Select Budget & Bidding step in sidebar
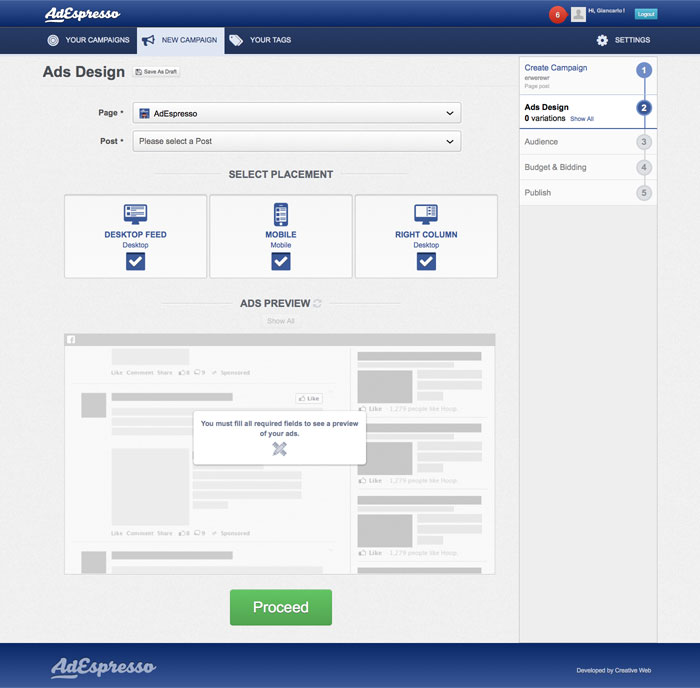The image size is (700, 688). (x=588, y=167)
